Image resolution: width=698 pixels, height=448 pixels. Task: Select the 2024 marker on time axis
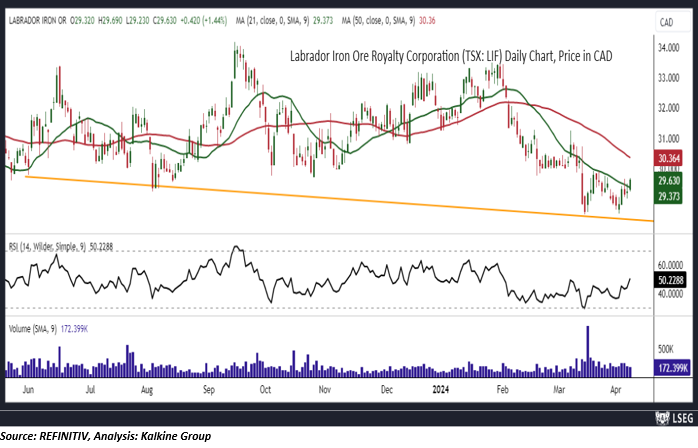(441, 389)
